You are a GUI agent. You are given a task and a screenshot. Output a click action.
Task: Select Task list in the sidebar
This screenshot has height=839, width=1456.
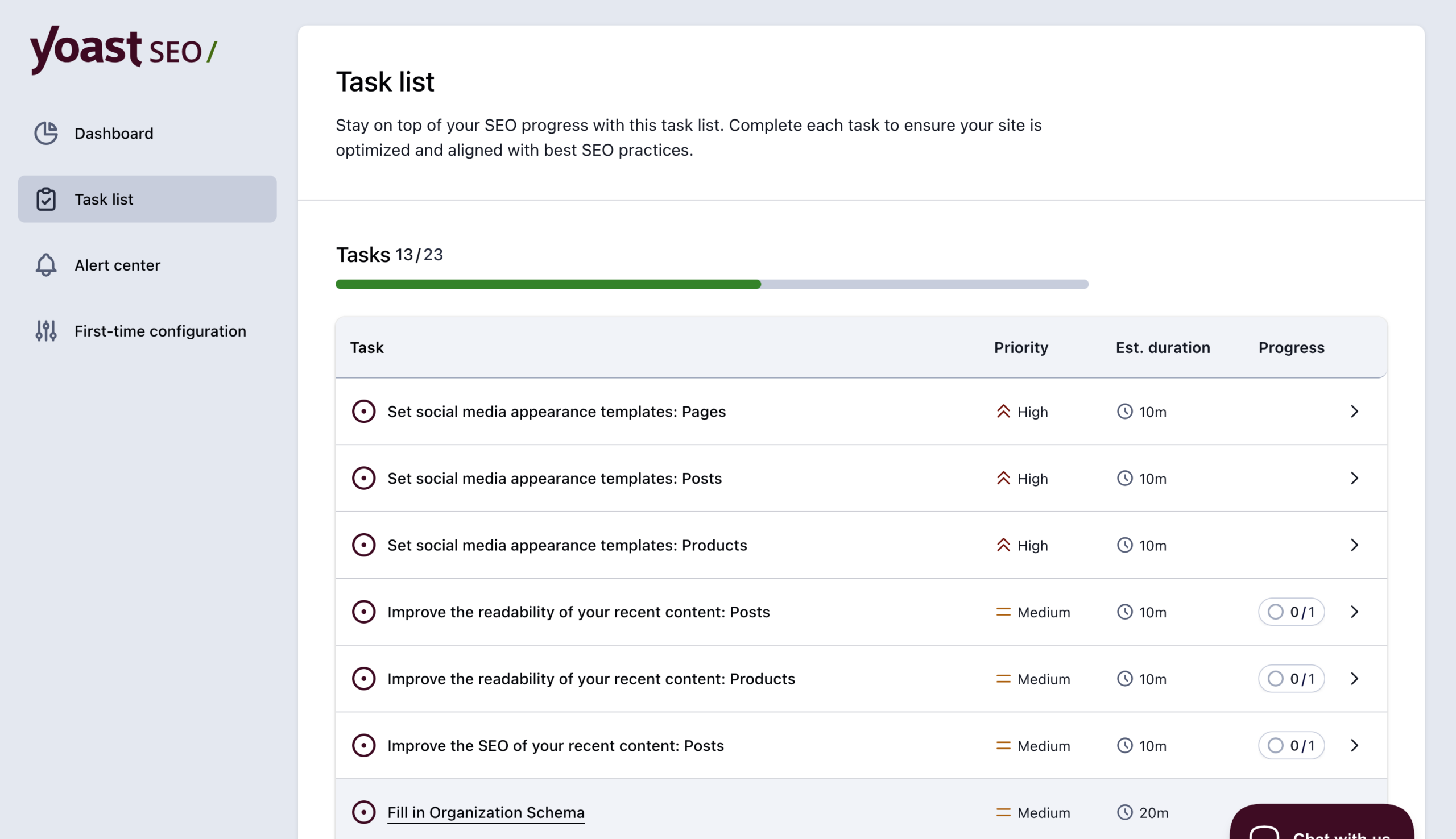(147, 200)
